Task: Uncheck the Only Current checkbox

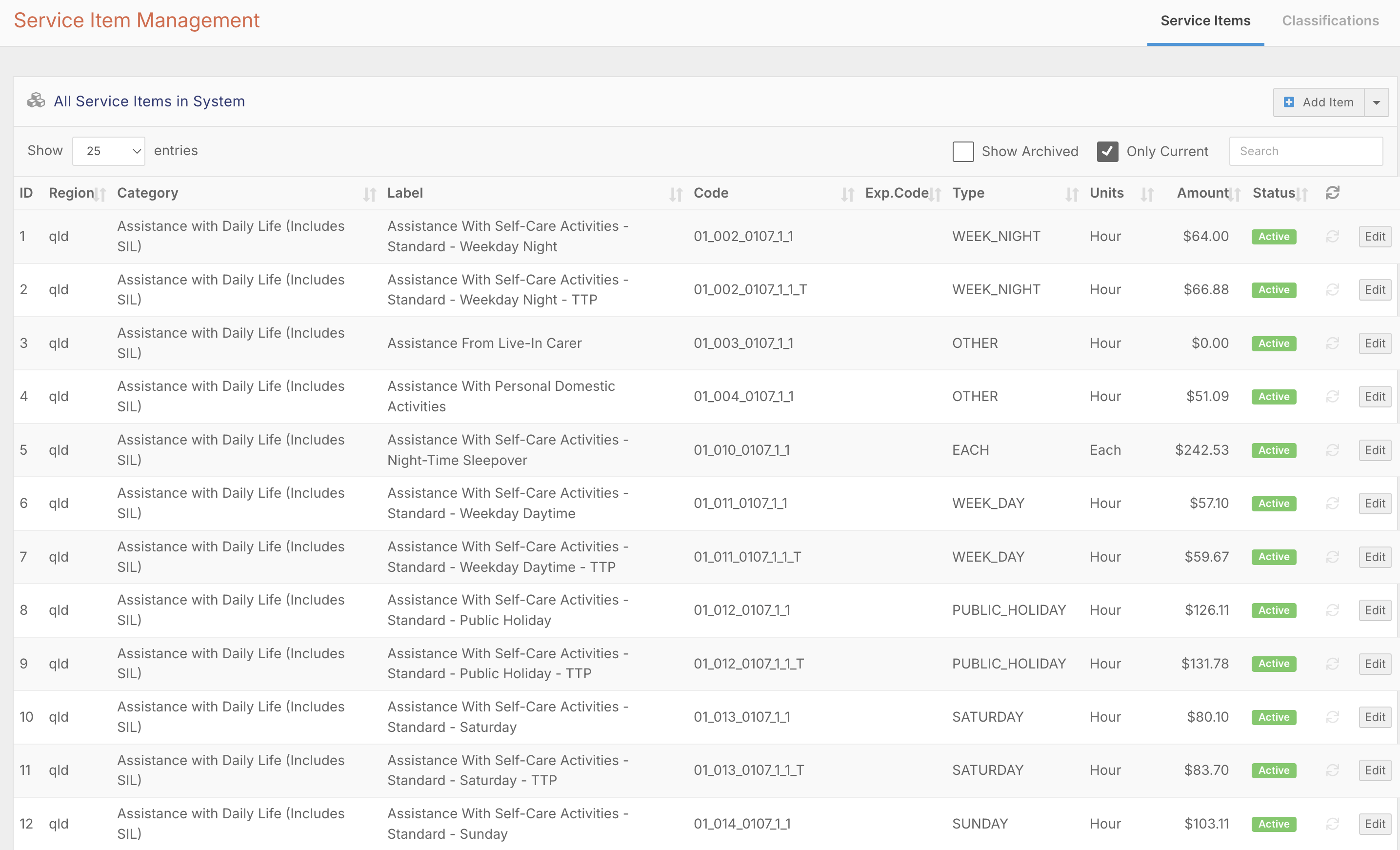Action: [x=1107, y=152]
